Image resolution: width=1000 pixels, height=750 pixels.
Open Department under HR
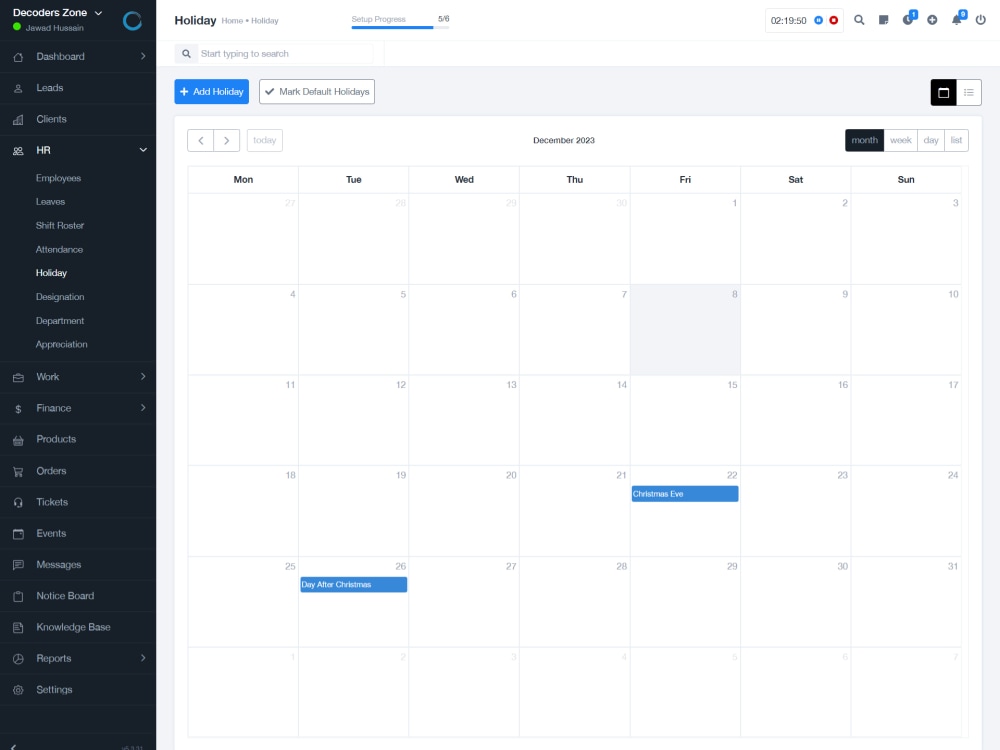(x=60, y=321)
